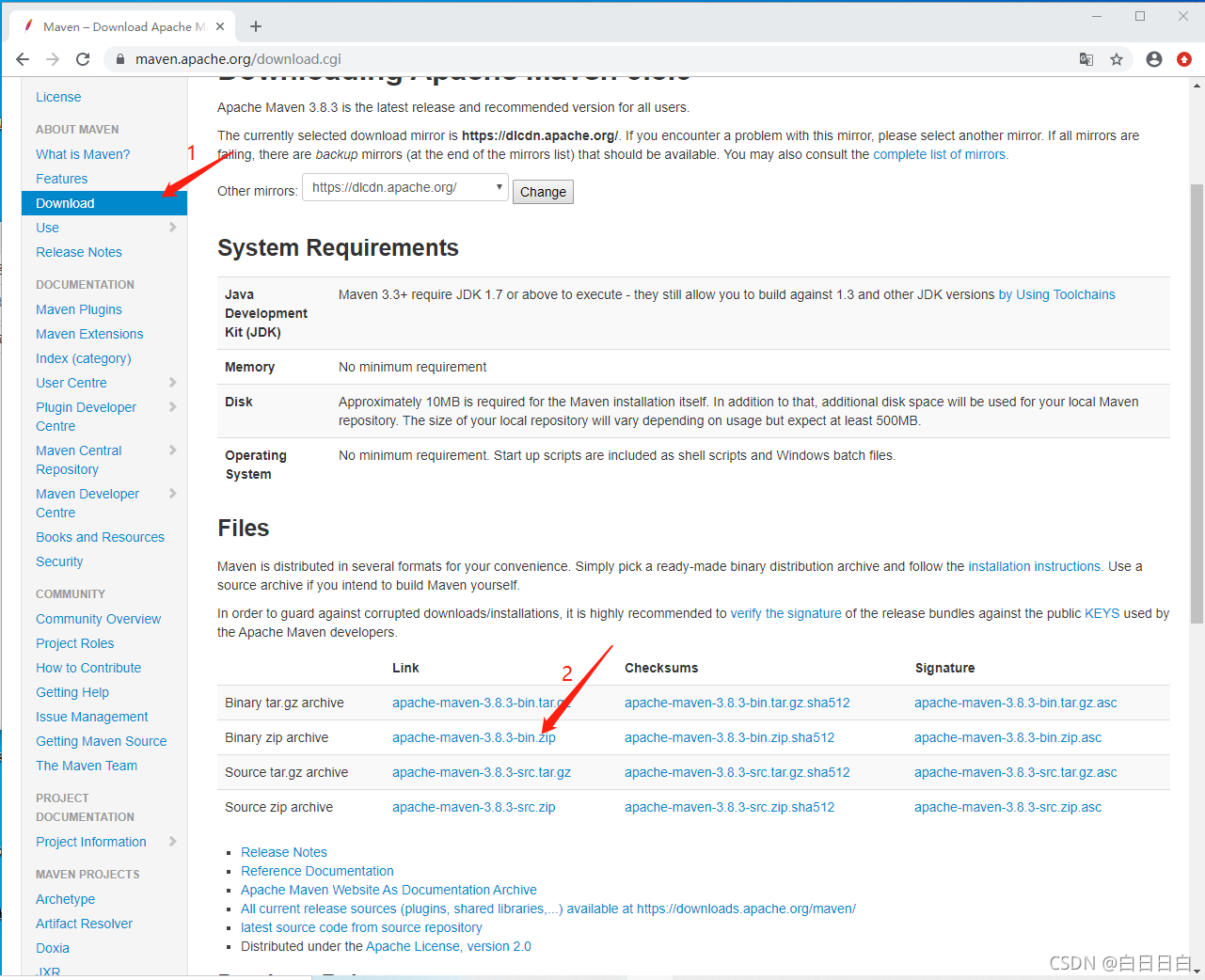This screenshot has width=1205, height=980.
Task: Open Index (category) sidebar link
Action: 84,358
